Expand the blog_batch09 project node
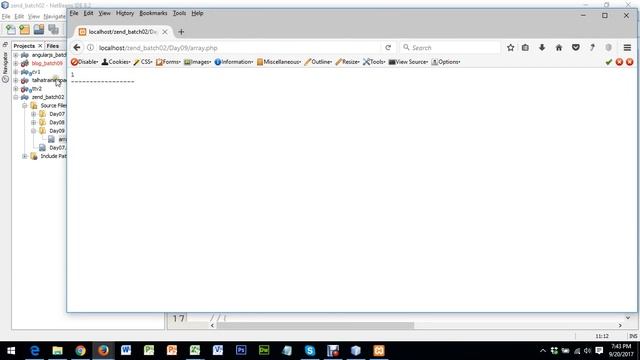Screen dimensions: 640x360 click(x=16, y=63)
